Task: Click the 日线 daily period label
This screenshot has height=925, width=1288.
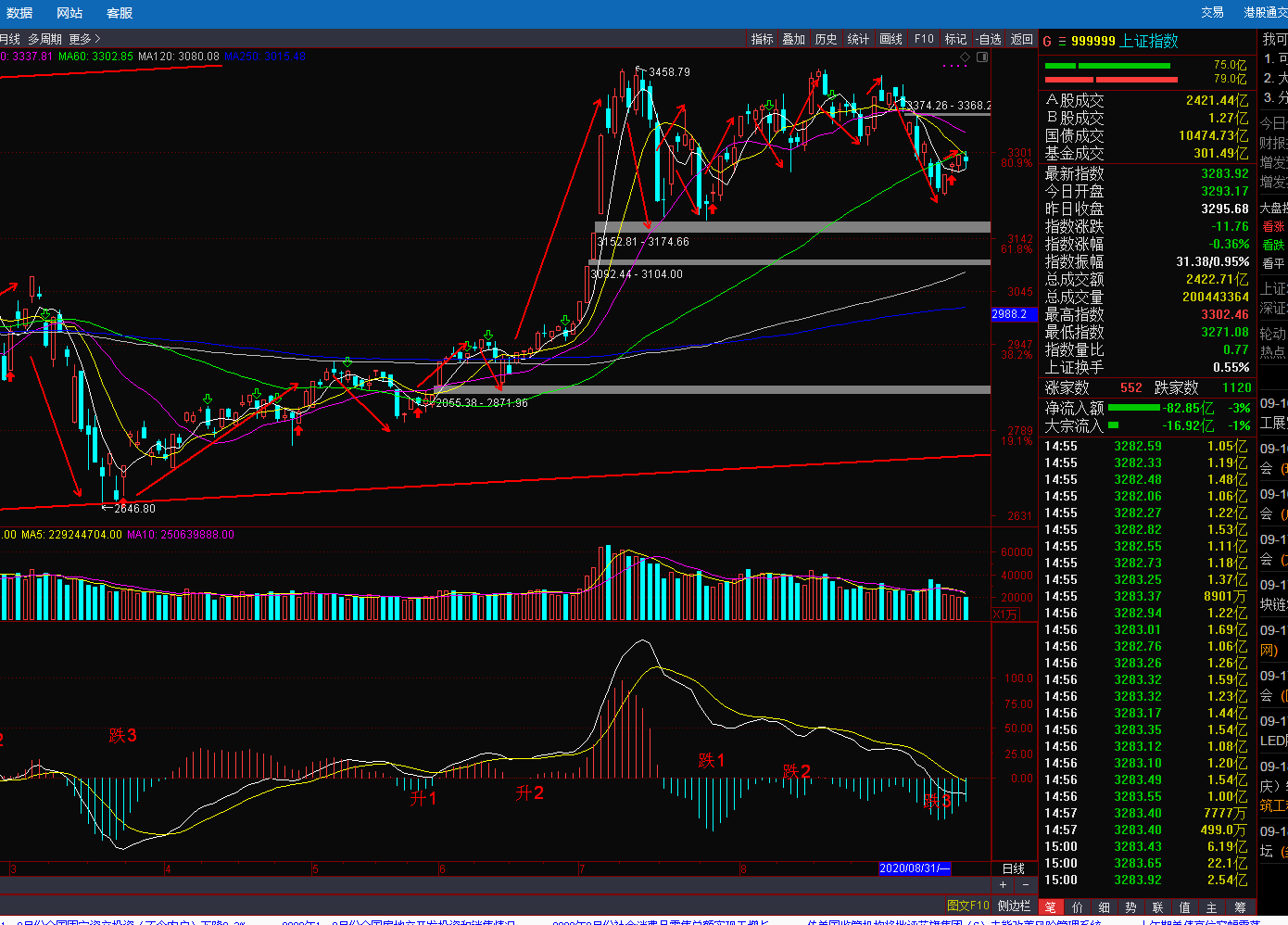Action: (x=1014, y=868)
